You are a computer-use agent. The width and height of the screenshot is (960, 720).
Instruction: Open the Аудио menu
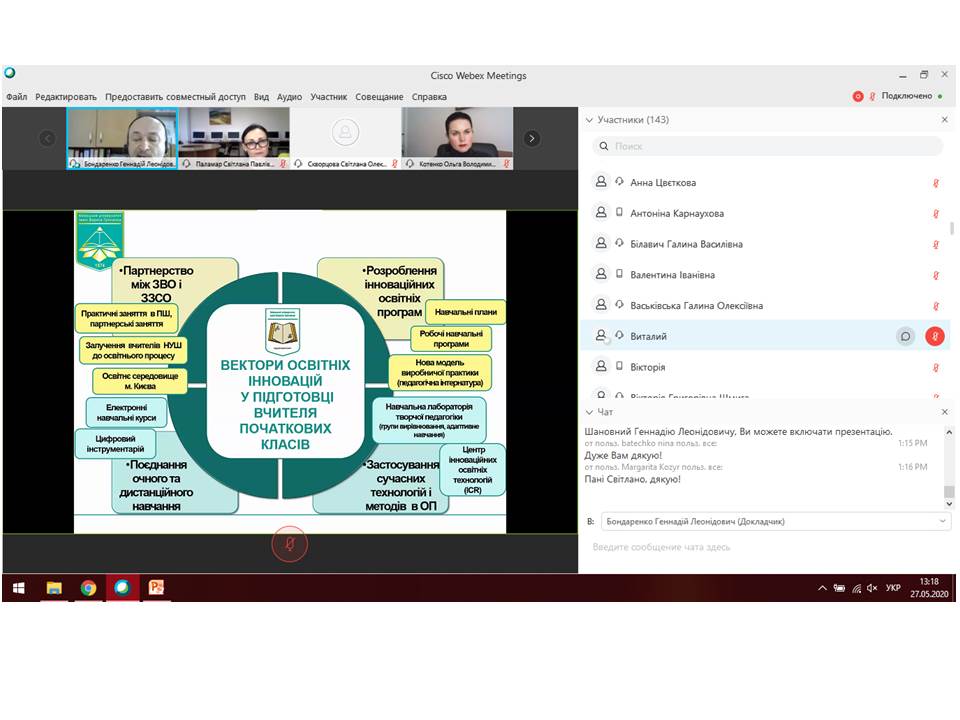tap(289, 97)
